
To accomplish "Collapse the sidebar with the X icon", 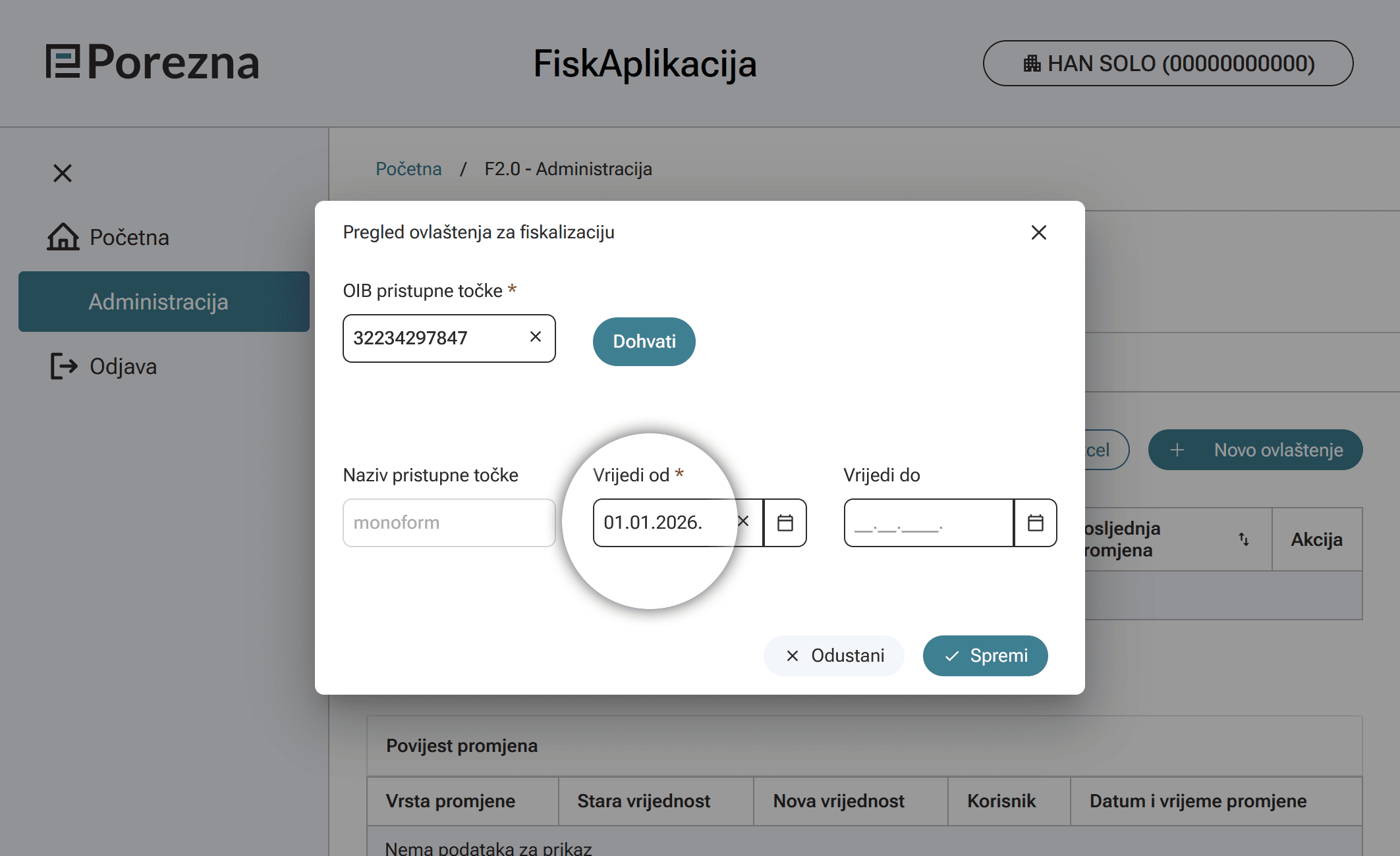I will [x=63, y=173].
